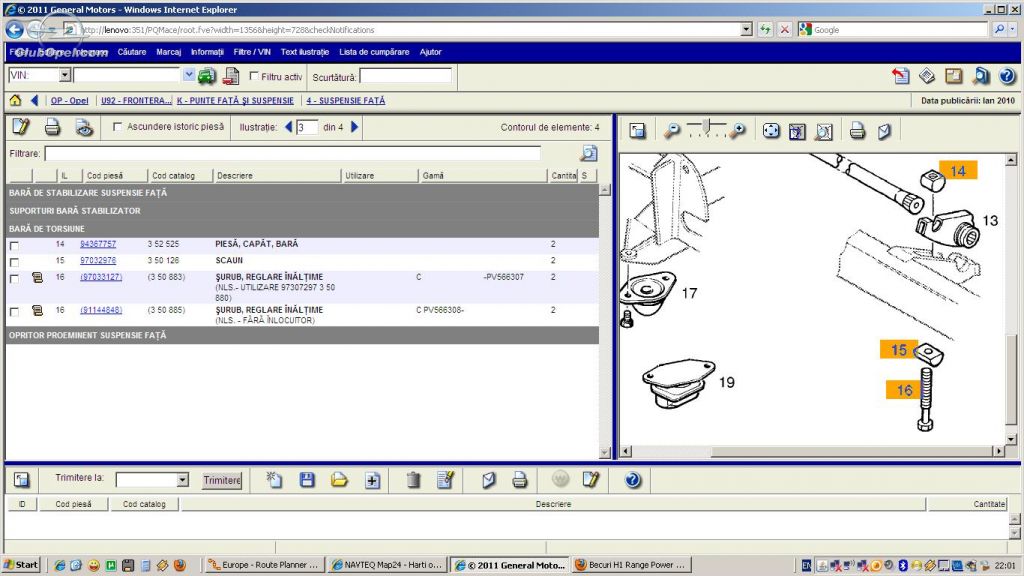1024x576 pixels.
Task: Click the Filtrare input field
Action: click(293, 153)
